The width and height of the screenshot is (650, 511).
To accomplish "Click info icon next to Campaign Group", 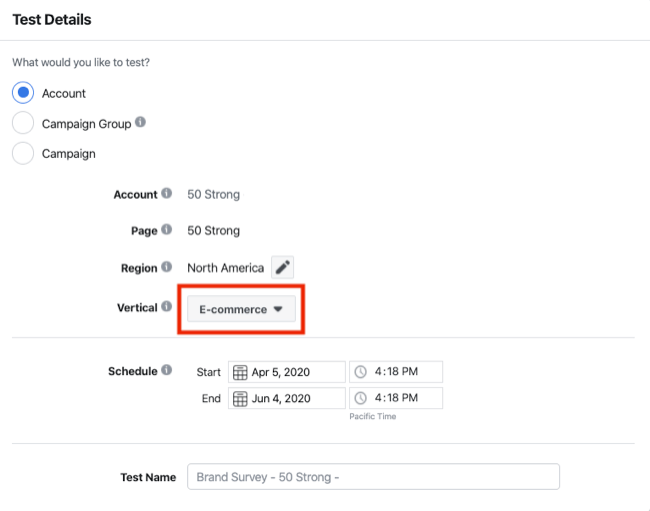I will 140,123.
